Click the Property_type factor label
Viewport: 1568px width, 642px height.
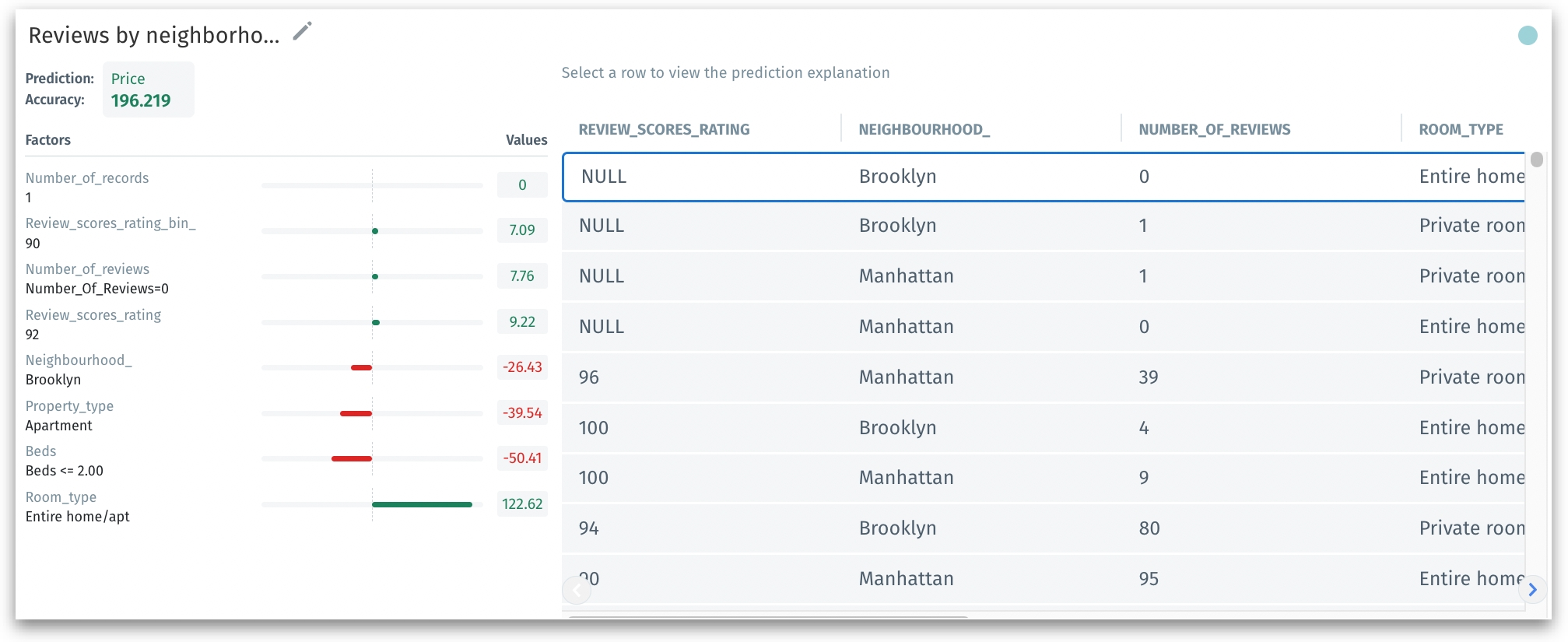[x=69, y=406]
